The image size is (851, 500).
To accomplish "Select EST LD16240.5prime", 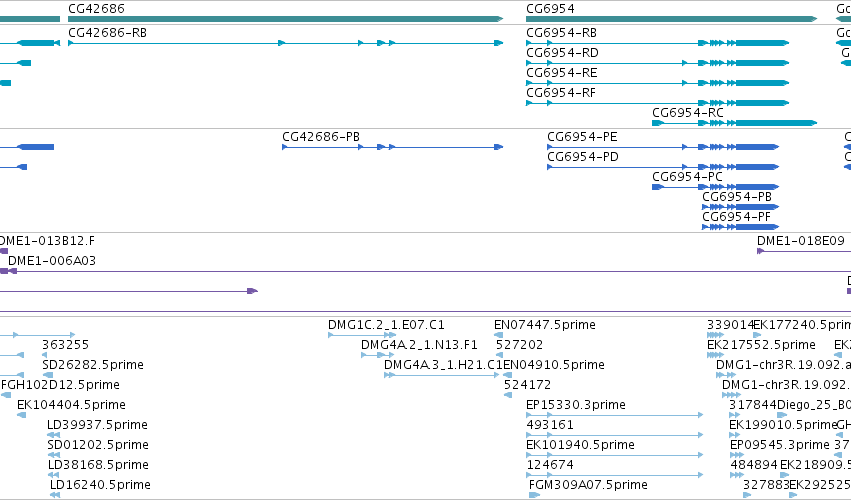I will (x=100, y=485).
